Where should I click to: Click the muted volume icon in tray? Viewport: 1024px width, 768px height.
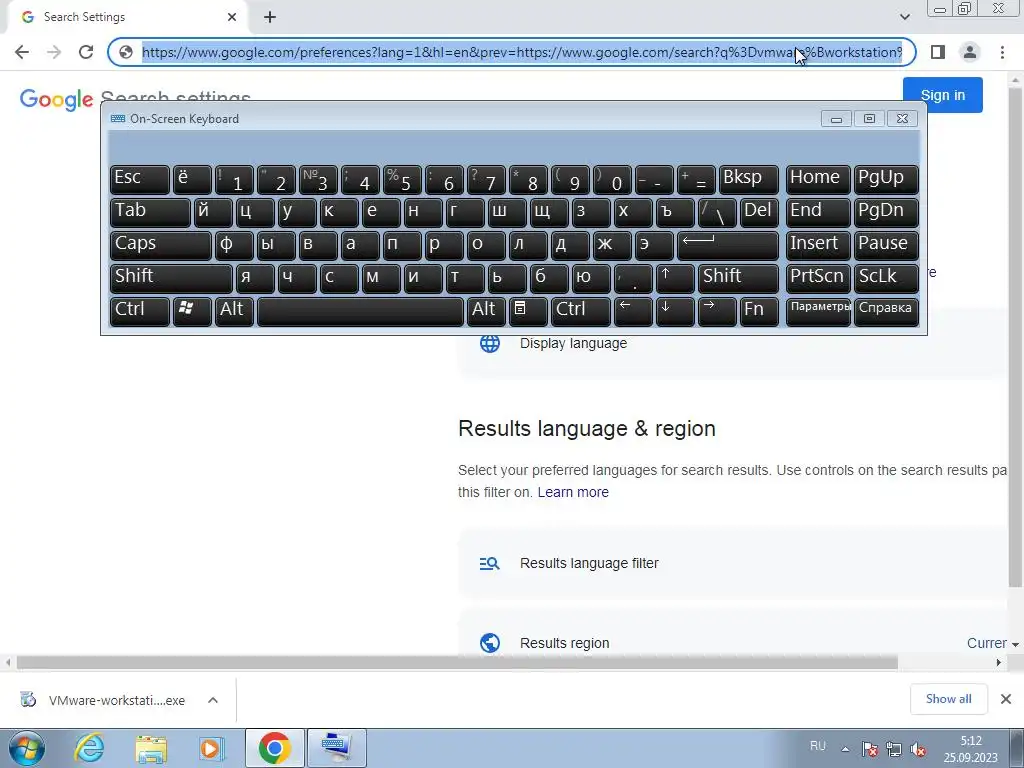(918, 749)
